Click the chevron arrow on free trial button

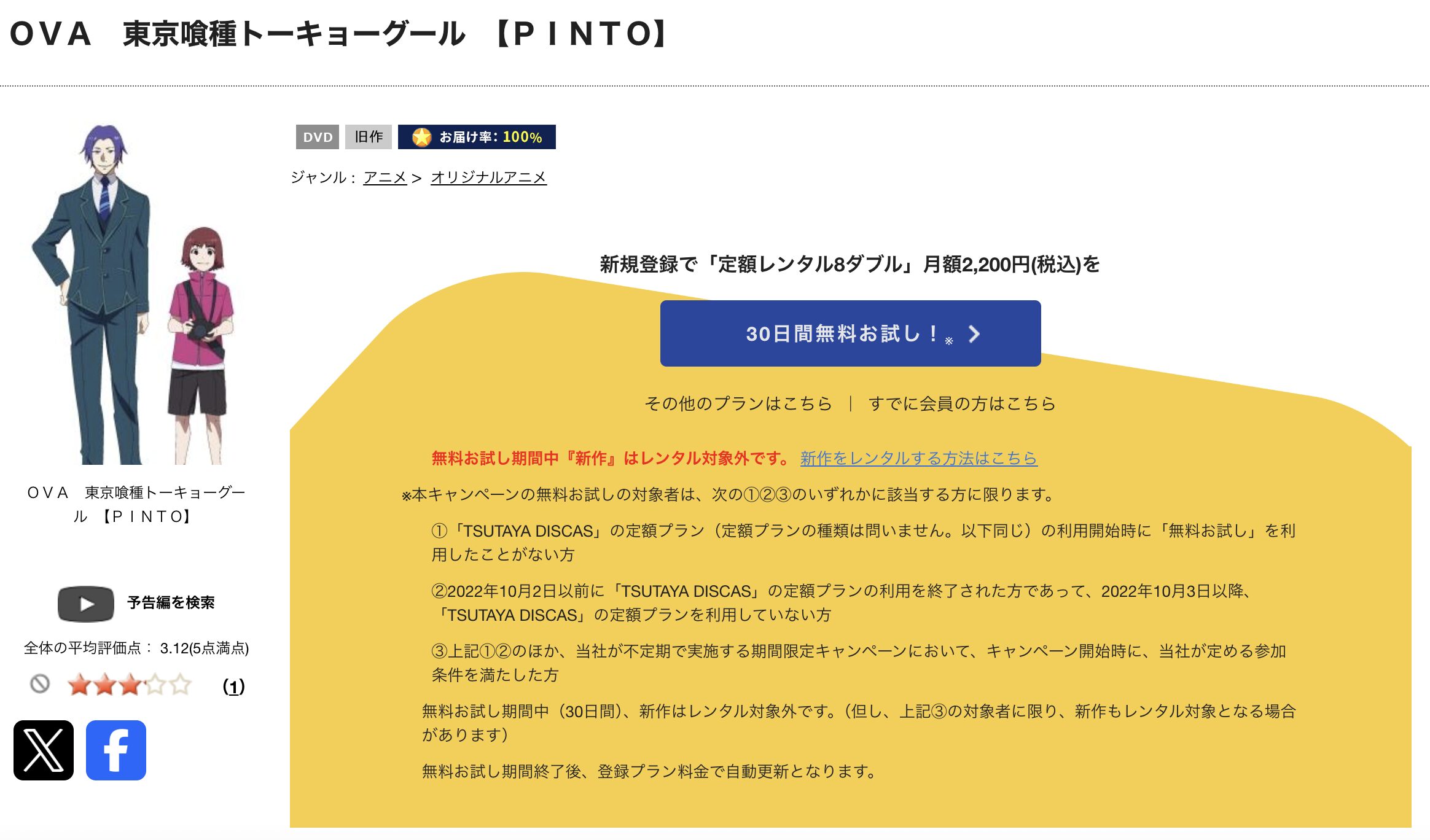[974, 333]
